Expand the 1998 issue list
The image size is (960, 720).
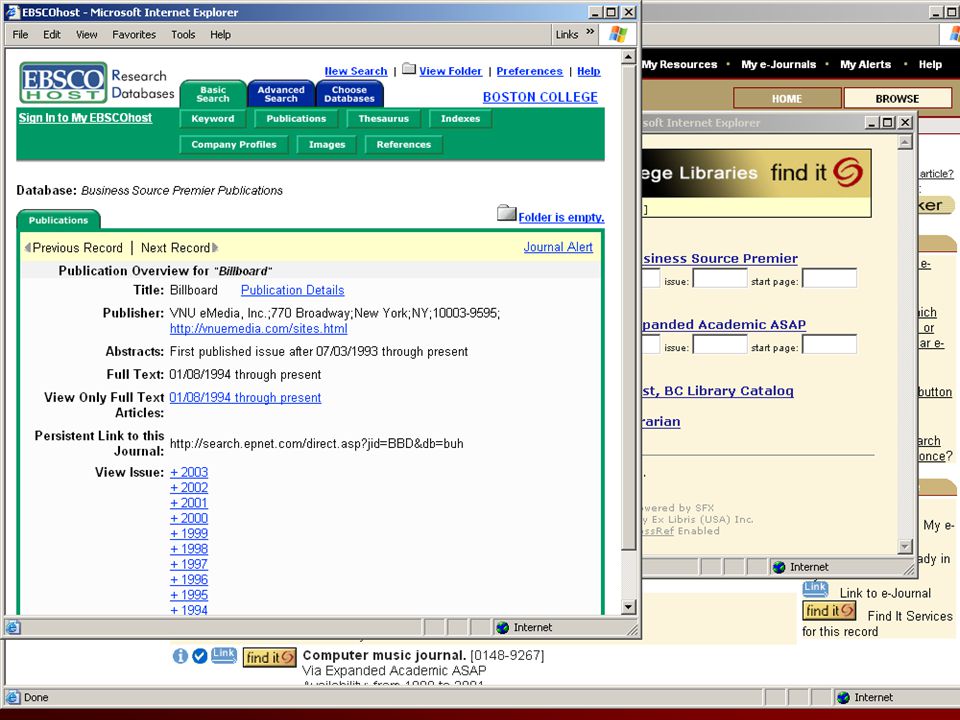189,549
